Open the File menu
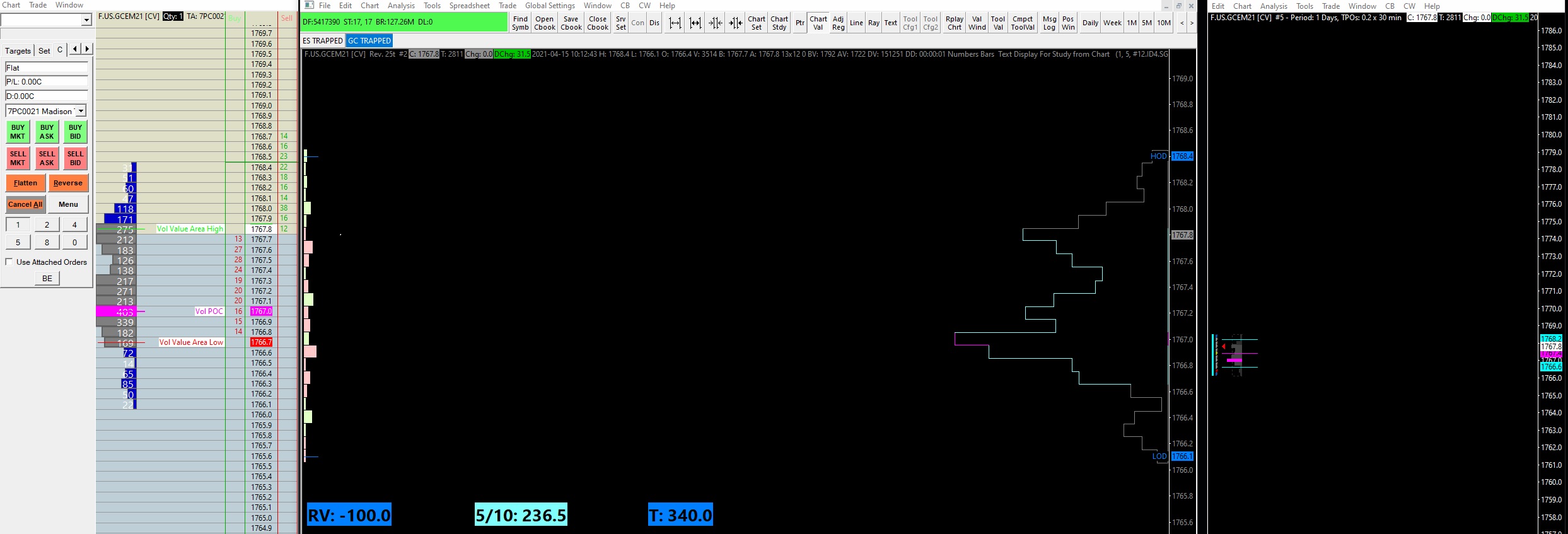 point(325,6)
